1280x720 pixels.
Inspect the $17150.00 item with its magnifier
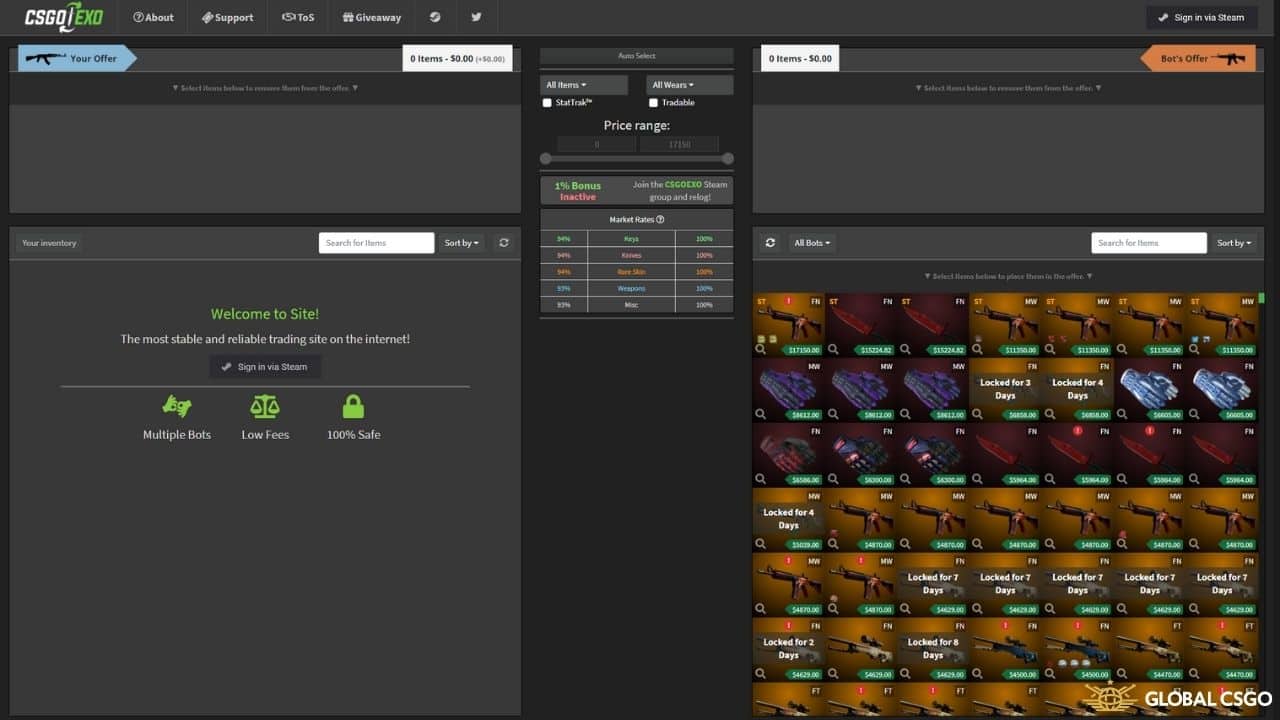tap(762, 350)
